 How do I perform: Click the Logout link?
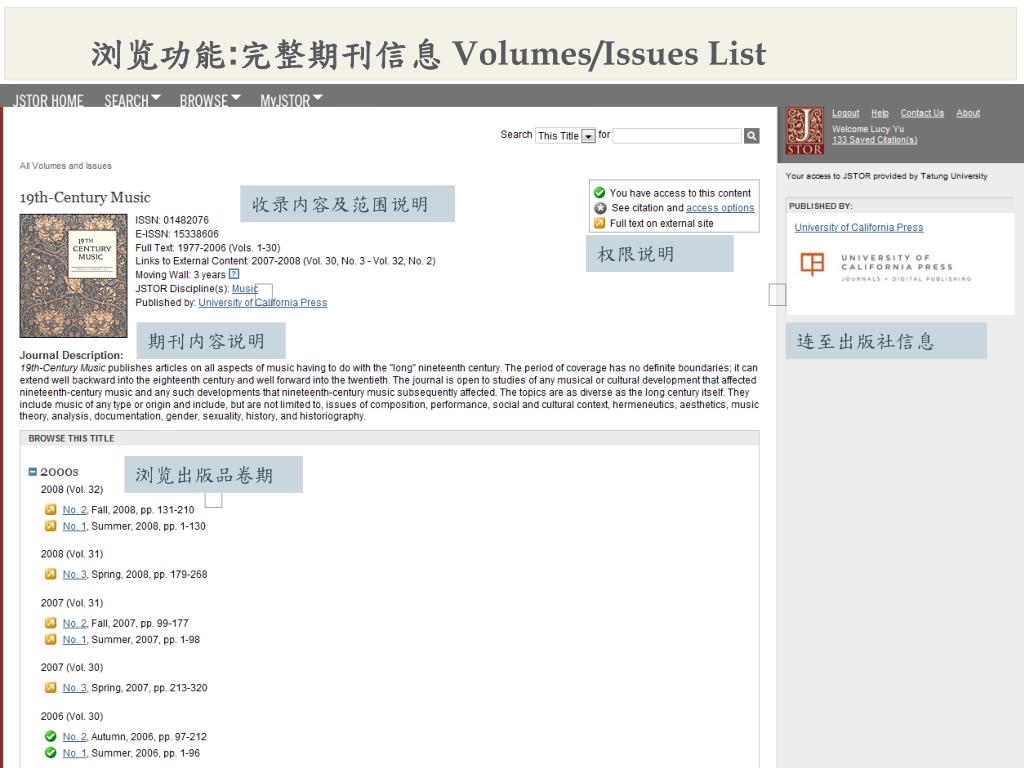(845, 113)
